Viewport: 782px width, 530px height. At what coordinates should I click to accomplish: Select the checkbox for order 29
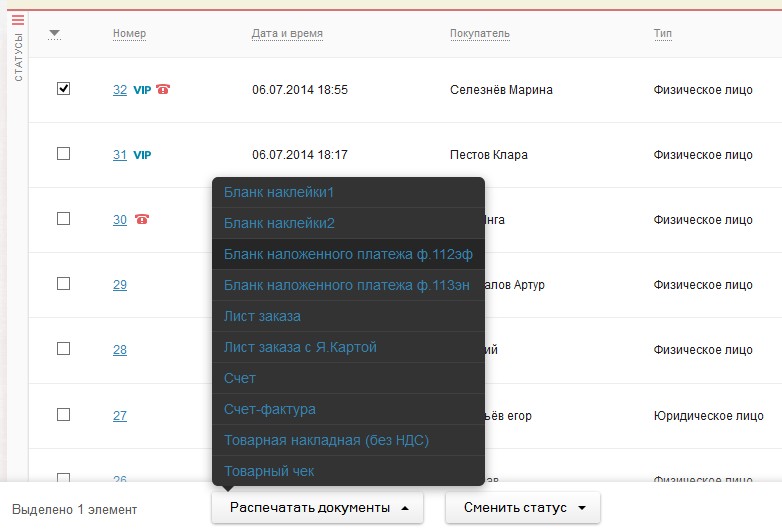pos(64,284)
